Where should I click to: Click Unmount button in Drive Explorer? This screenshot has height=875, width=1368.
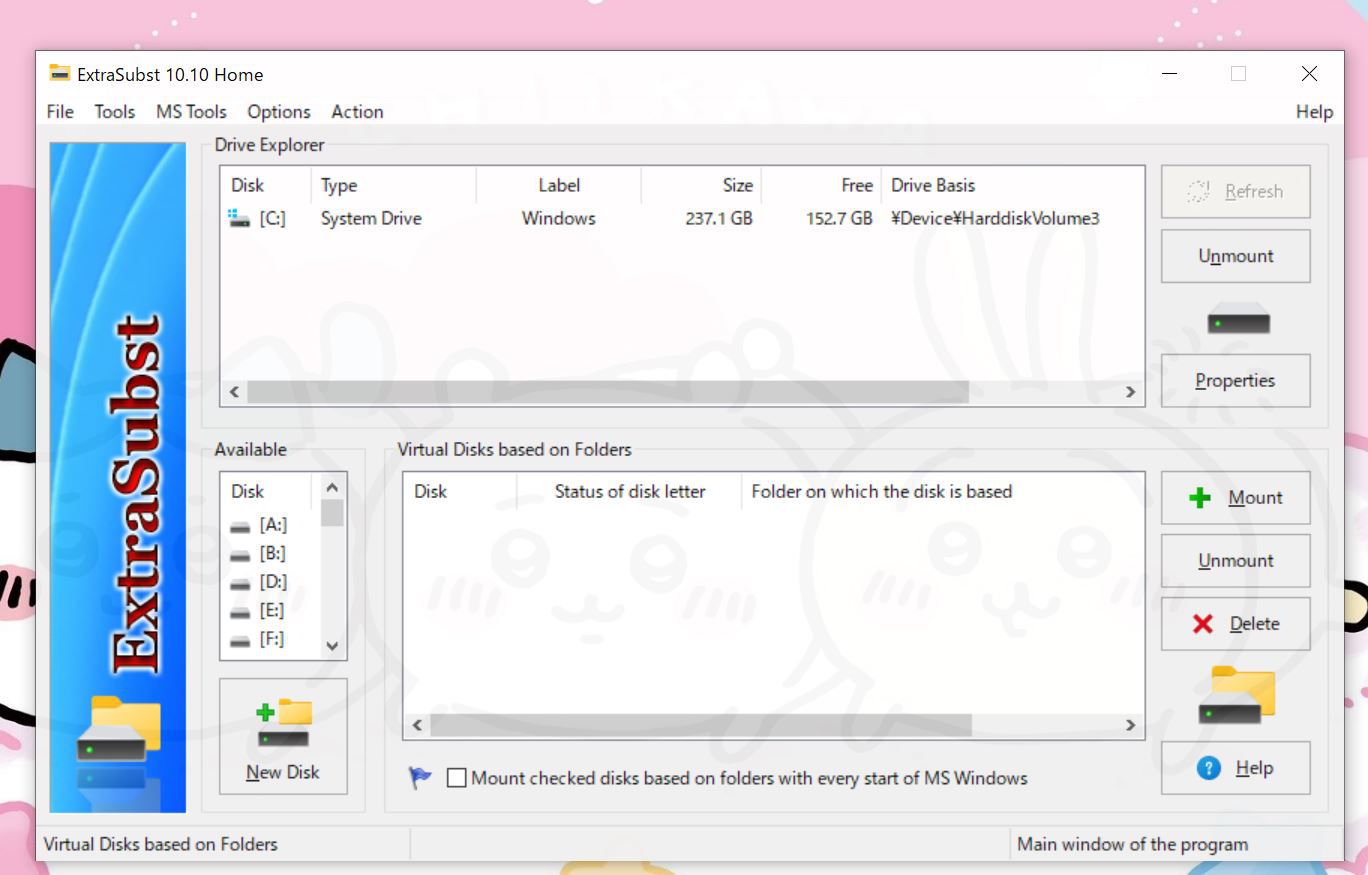[1235, 256]
